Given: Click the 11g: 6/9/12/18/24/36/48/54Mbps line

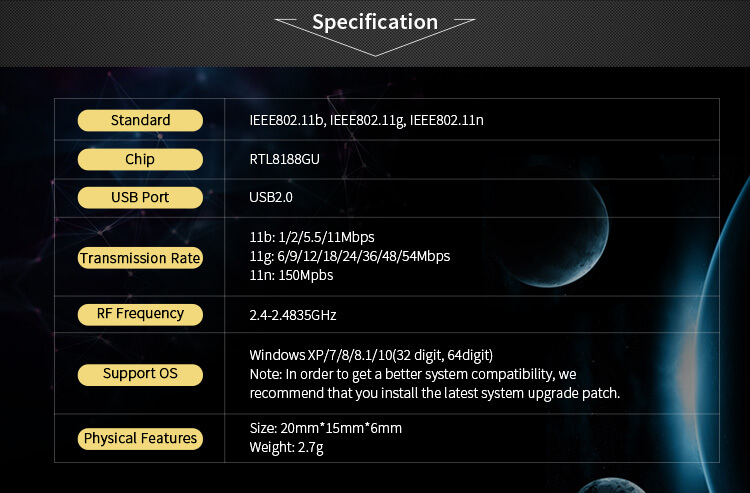Looking at the screenshot, I should point(350,256).
